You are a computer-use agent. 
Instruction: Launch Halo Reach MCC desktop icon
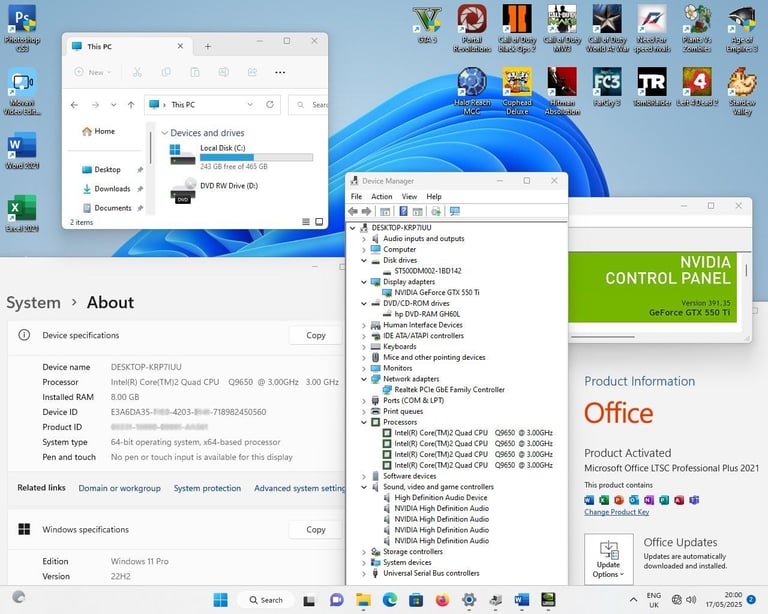(x=472, y=91)
